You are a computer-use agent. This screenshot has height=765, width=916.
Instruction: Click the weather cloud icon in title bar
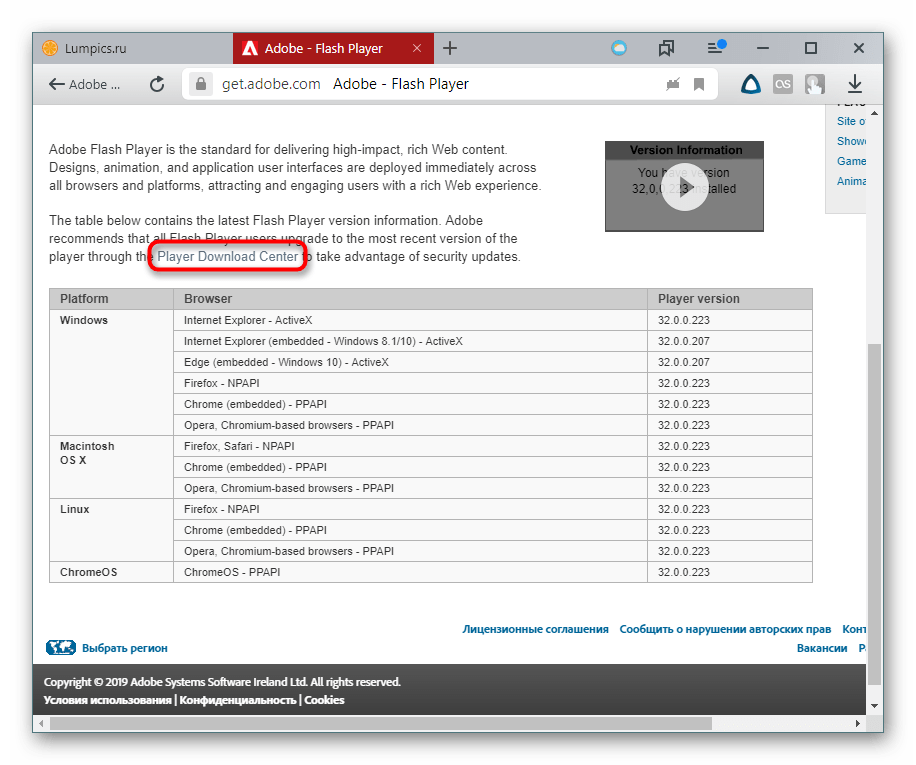point(619,48)
